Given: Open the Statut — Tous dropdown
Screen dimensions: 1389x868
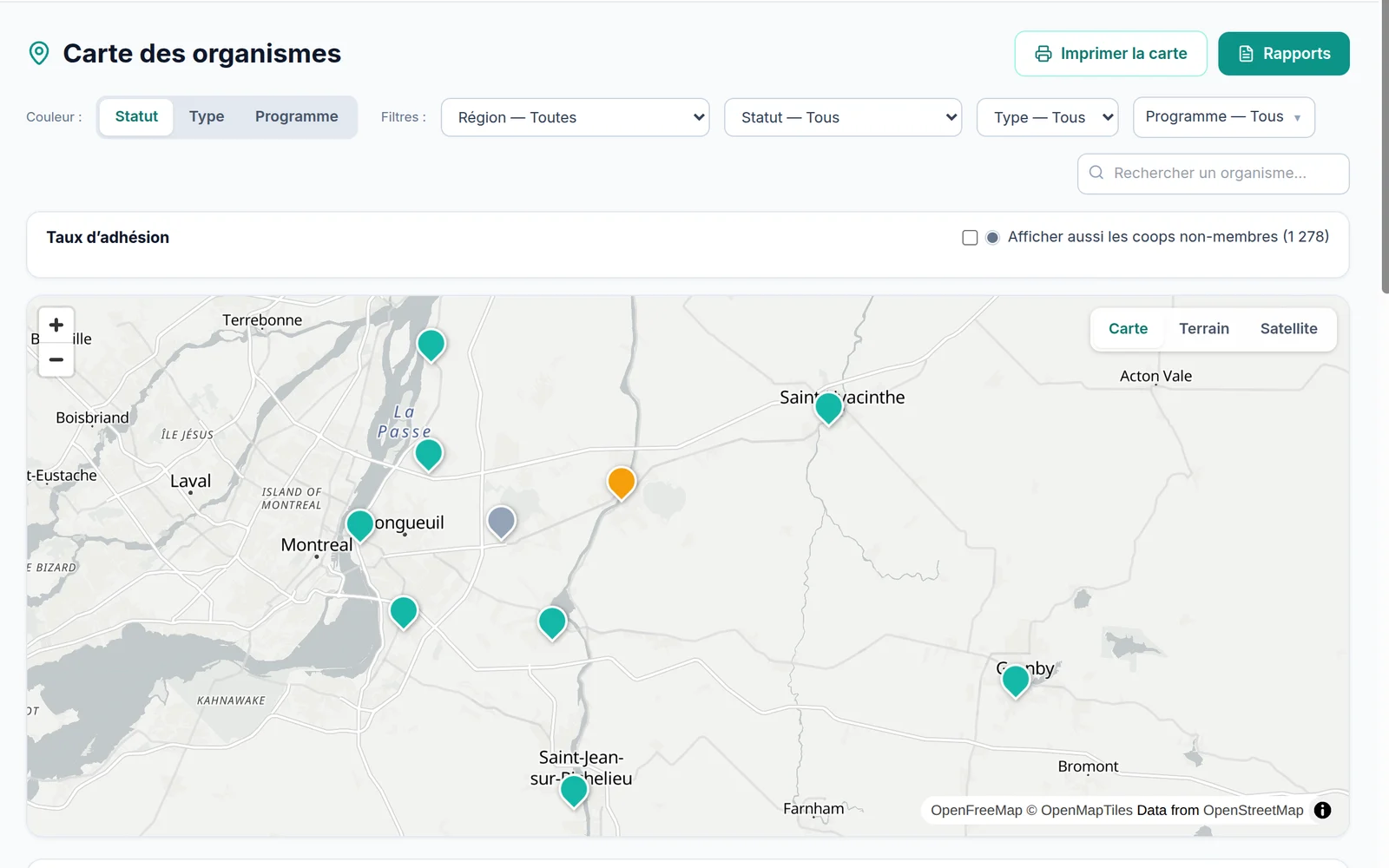Looking at the screenshot, I should click(843, 117).
